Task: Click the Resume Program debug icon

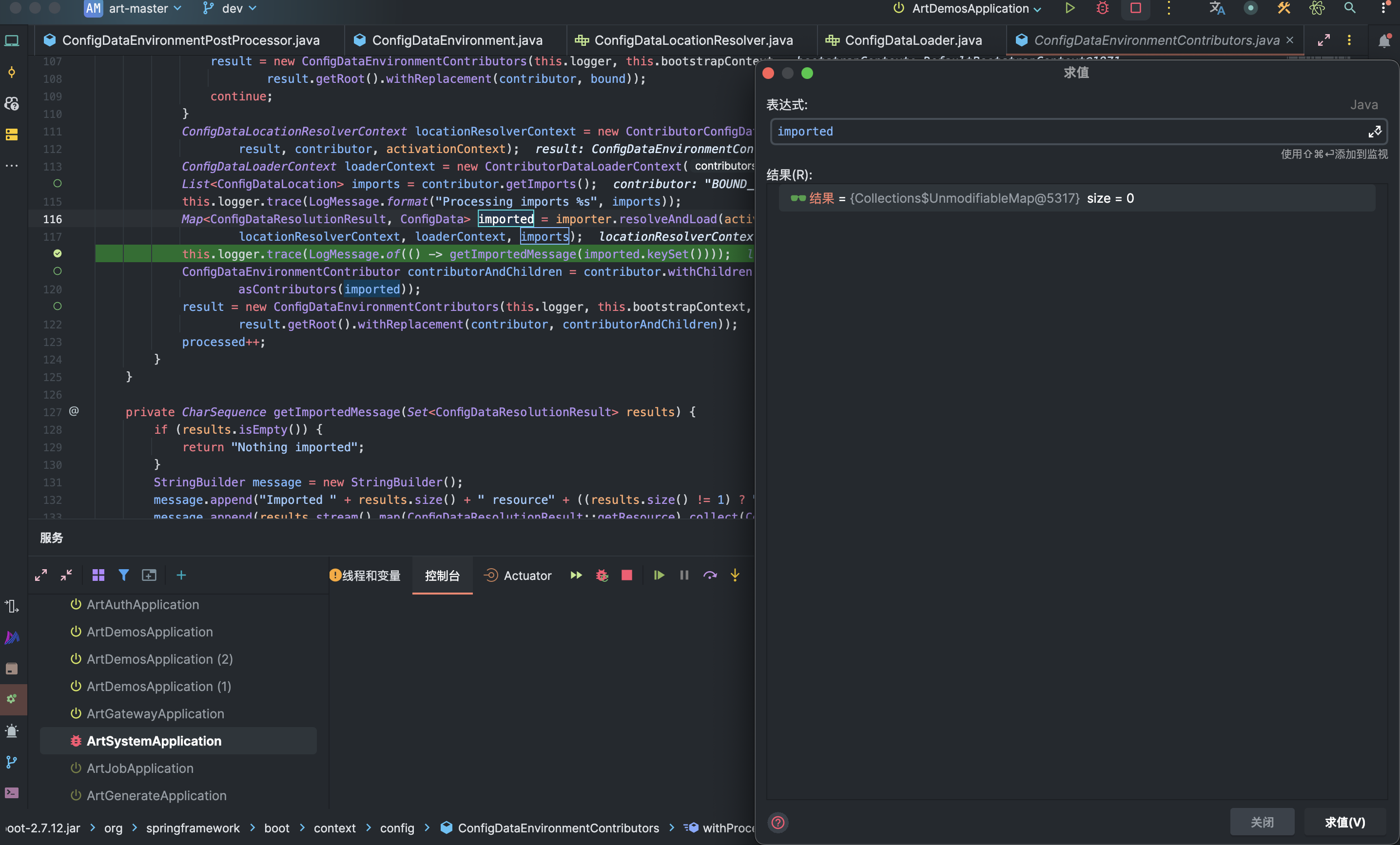Action: click(x=659, y=575)
